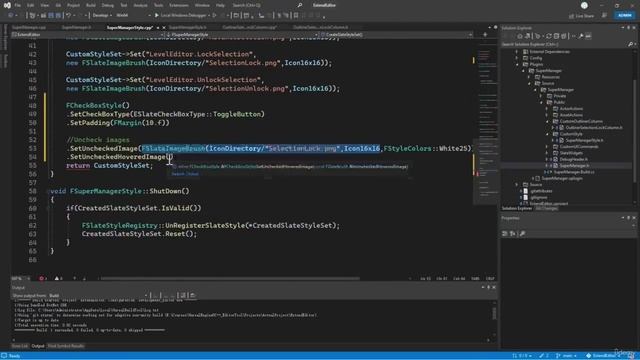The image size is (640, 360).
Task: Open Show output from Build dropdown
Action: tap(98, 295)
